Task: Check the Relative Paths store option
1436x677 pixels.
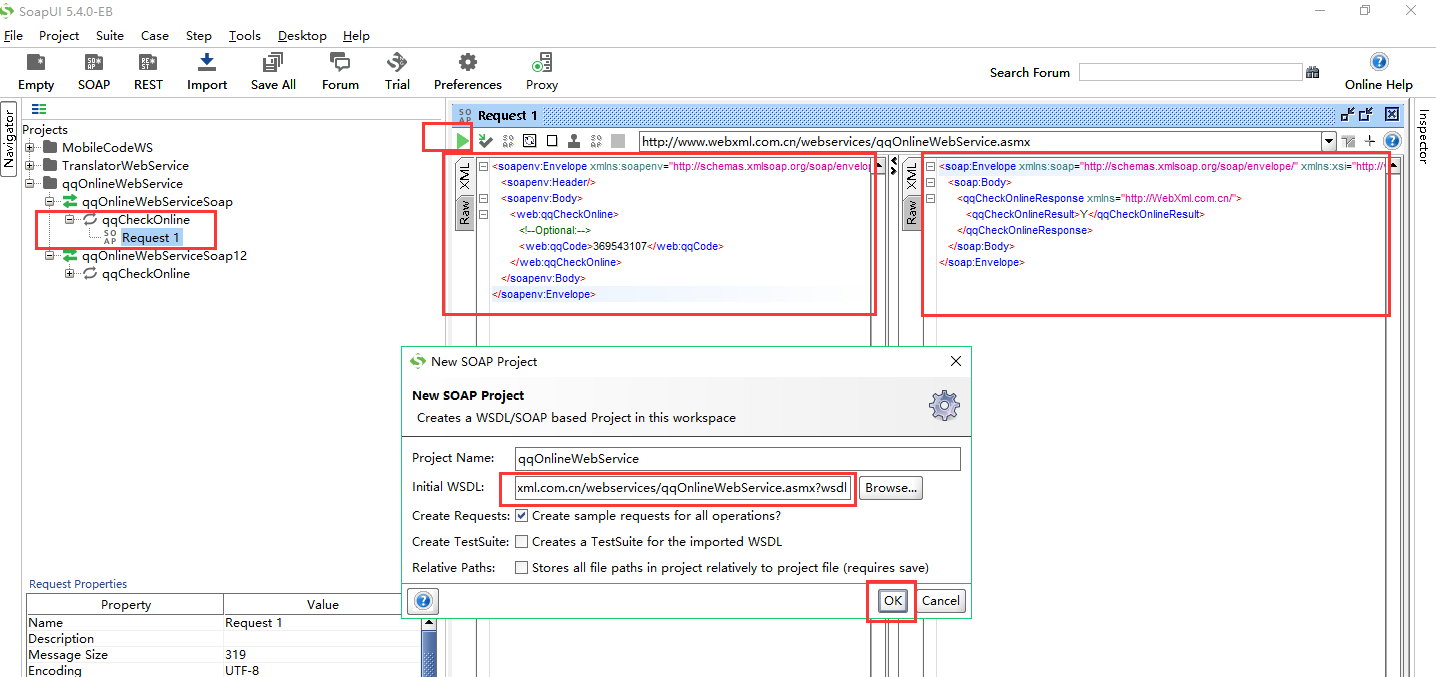Action: pos(521,567)
